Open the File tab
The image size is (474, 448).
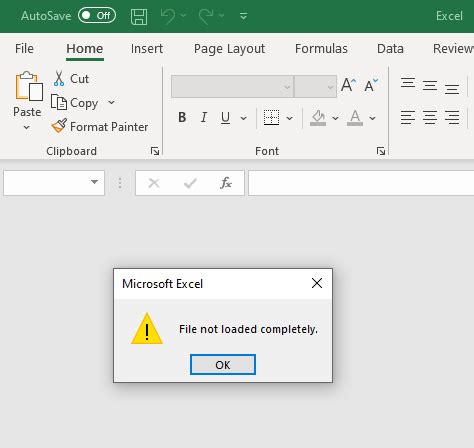click(x=24, y=49)
